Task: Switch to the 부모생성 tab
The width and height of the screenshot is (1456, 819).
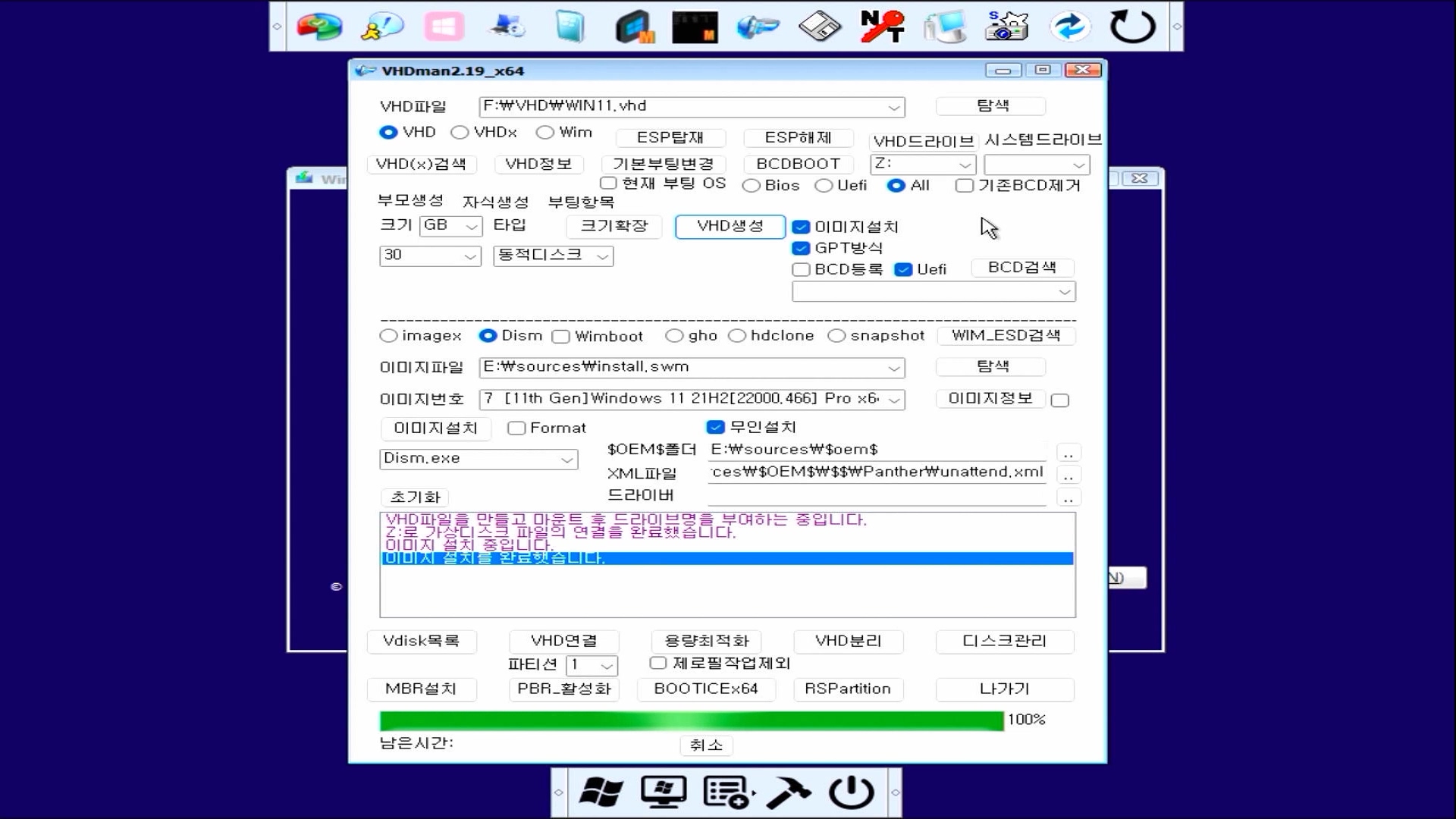Action: pos(410,200)
